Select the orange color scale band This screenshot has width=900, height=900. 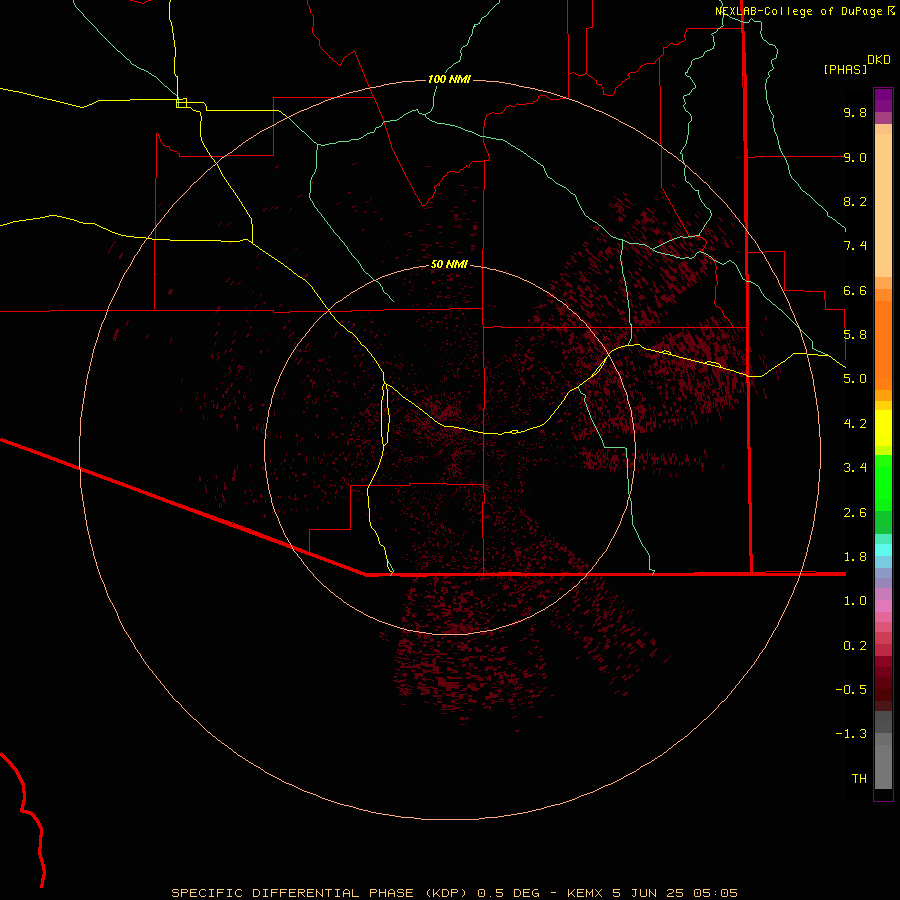pos(883,344)
